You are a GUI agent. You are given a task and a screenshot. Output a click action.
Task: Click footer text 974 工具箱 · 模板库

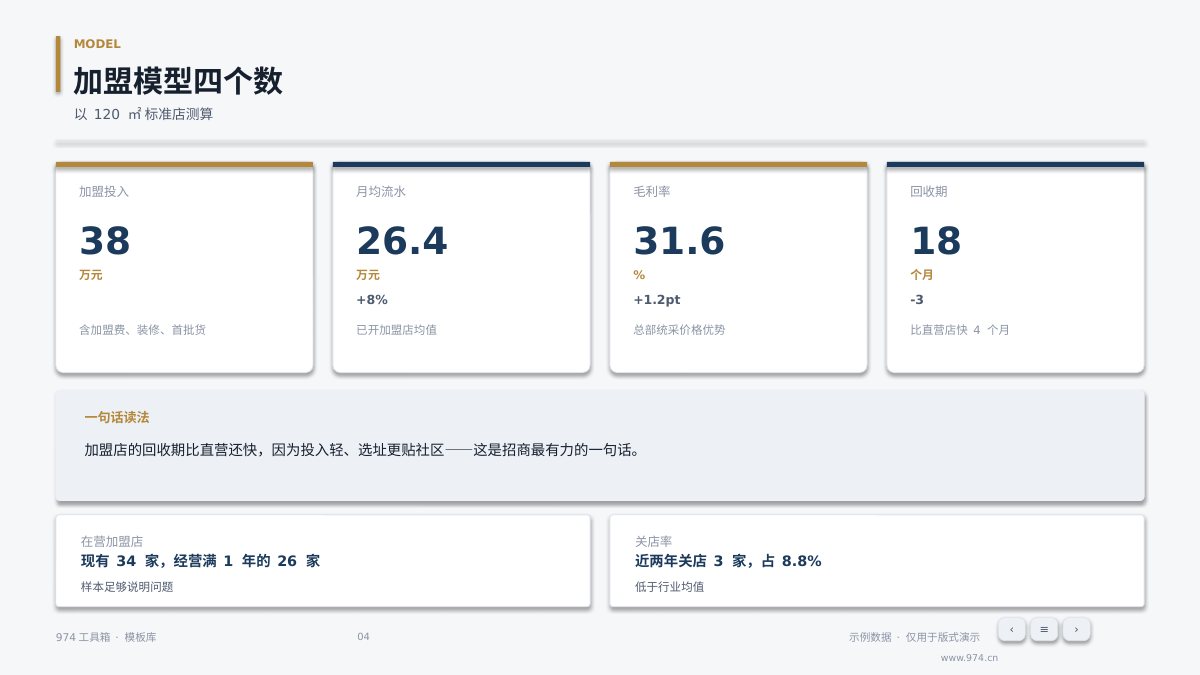pyautogui.click(x=106, y=637)
